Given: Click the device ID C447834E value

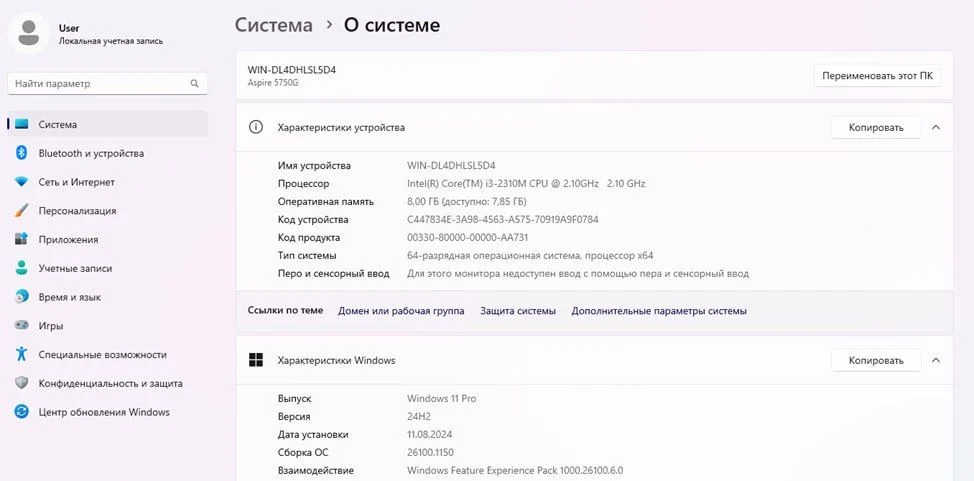Looking at the screenshot, I should tap(503, 219).
